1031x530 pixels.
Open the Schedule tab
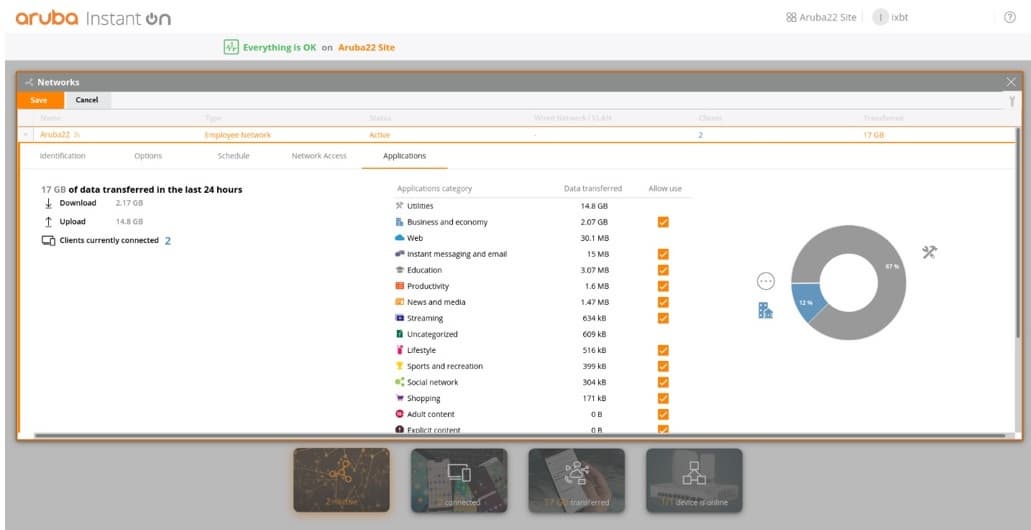pyautogui.click(x=233, y=156)
